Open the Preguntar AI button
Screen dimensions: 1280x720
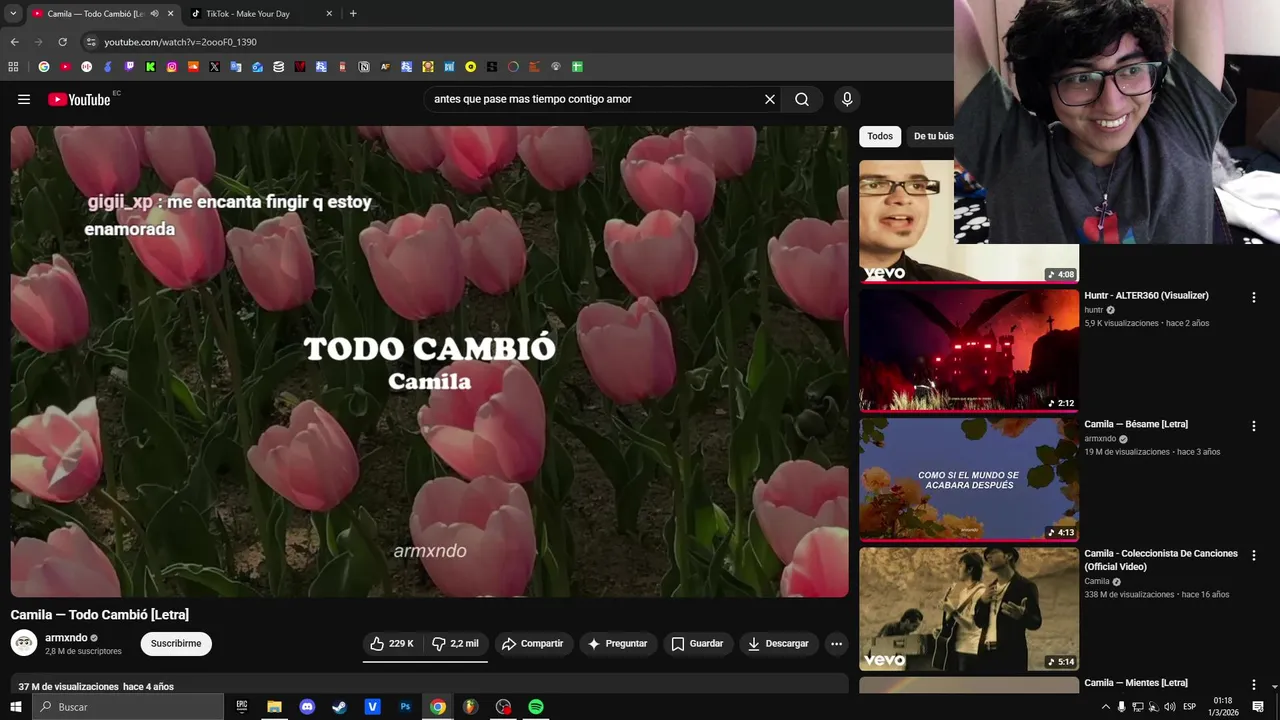tap(618, 643)
